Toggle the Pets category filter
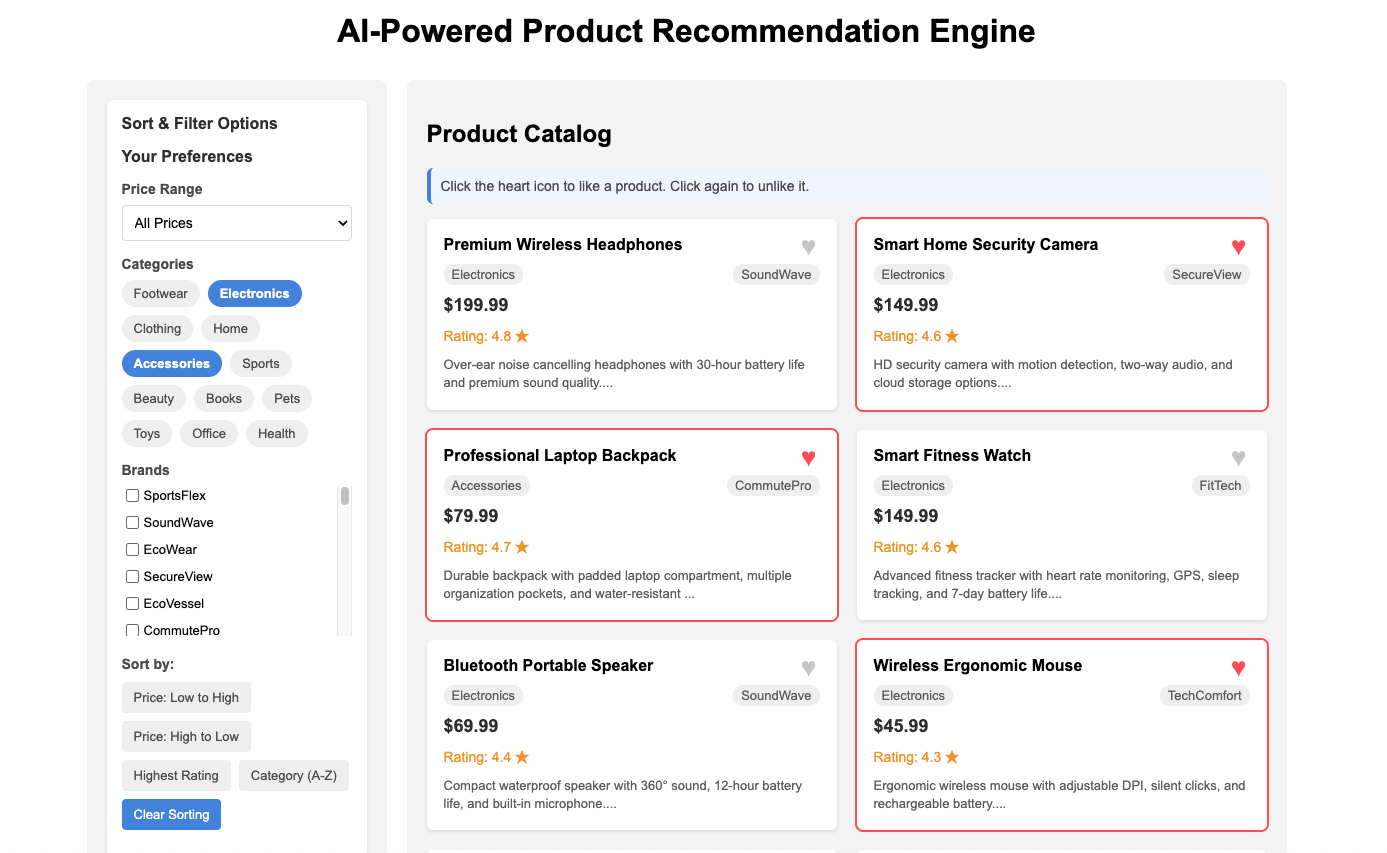This screenshot has height=853, width=1387. (287, 398)
